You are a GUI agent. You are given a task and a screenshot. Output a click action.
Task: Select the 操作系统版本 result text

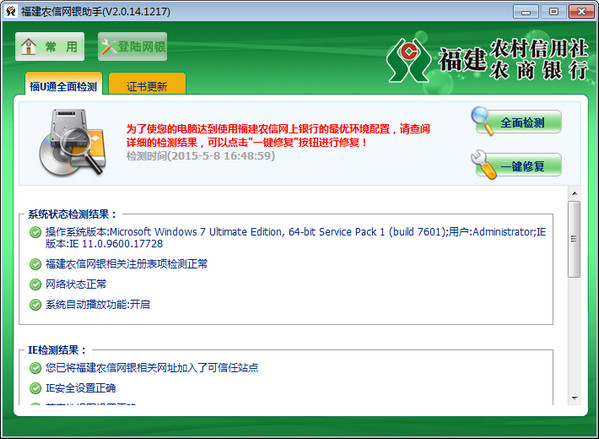(296, 238)
